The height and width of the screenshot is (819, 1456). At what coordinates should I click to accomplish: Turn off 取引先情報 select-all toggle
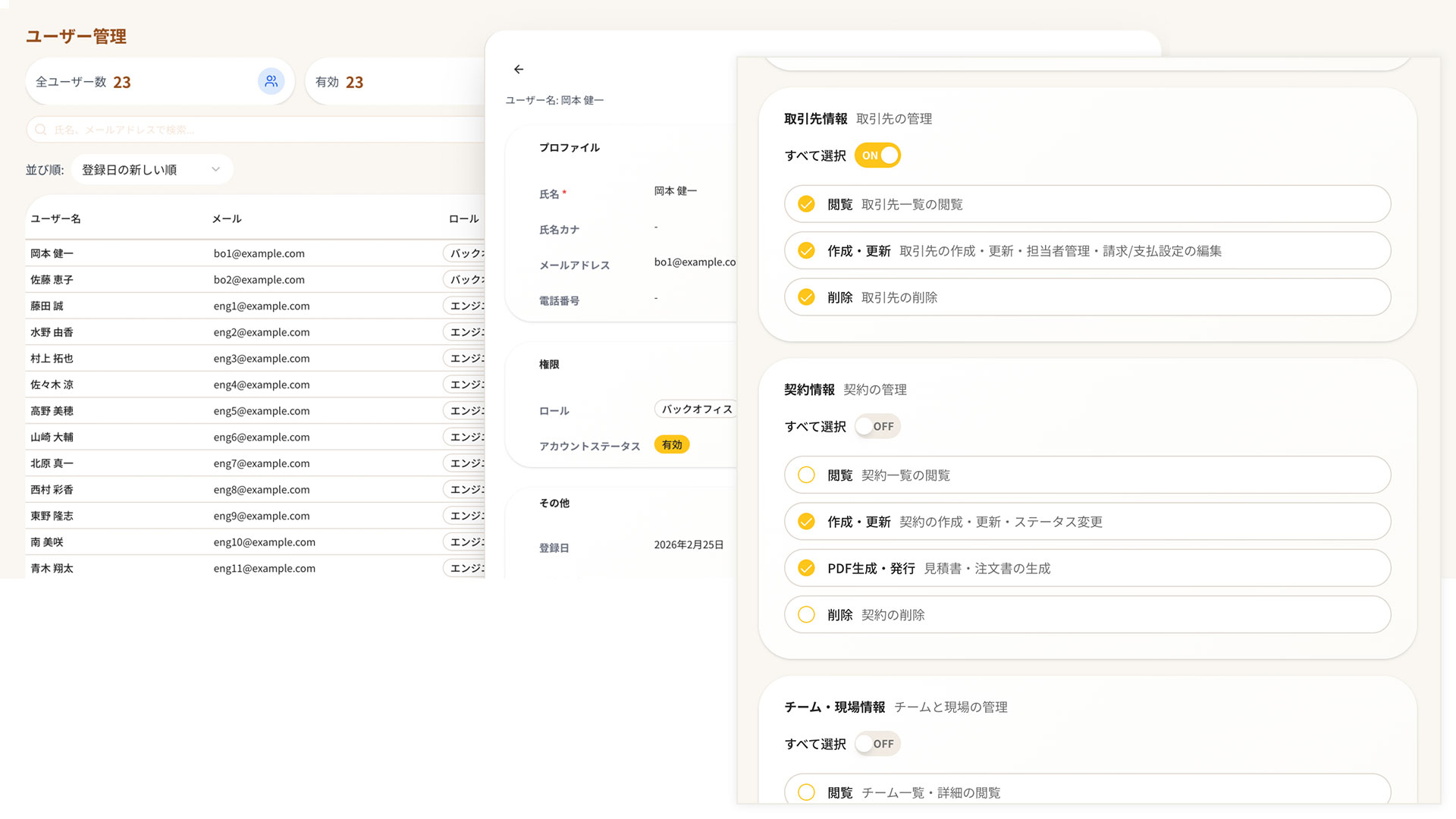tap(877, 155)
